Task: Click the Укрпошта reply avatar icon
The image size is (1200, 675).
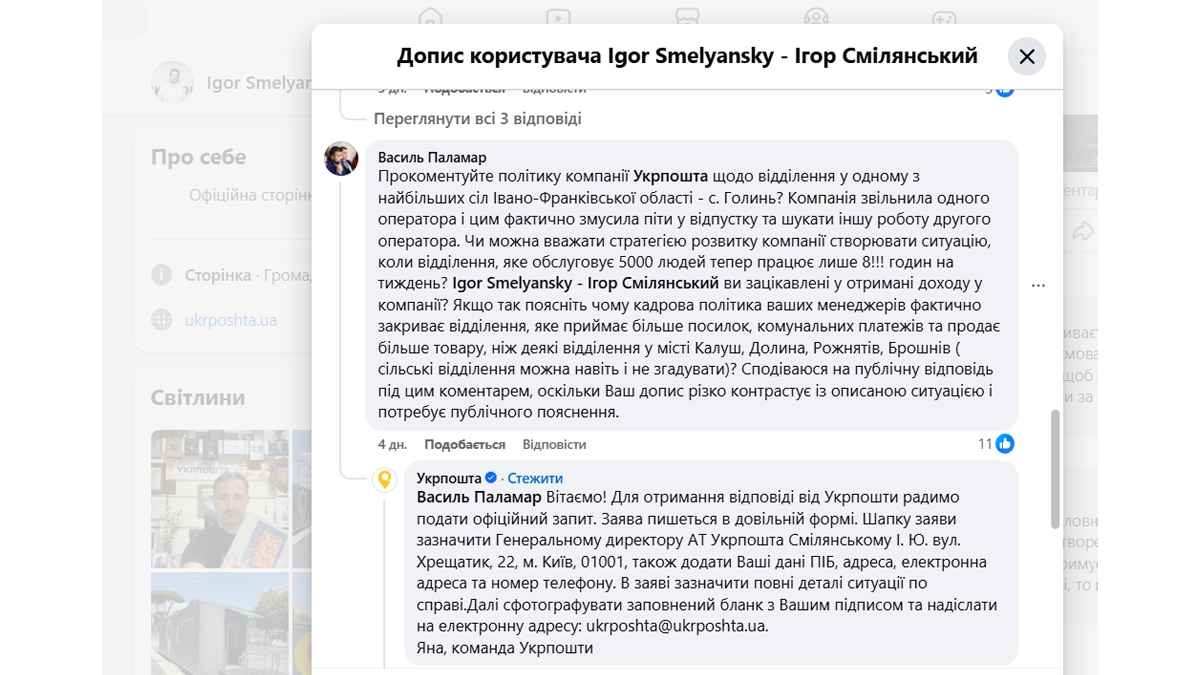Action: point(384,480)
